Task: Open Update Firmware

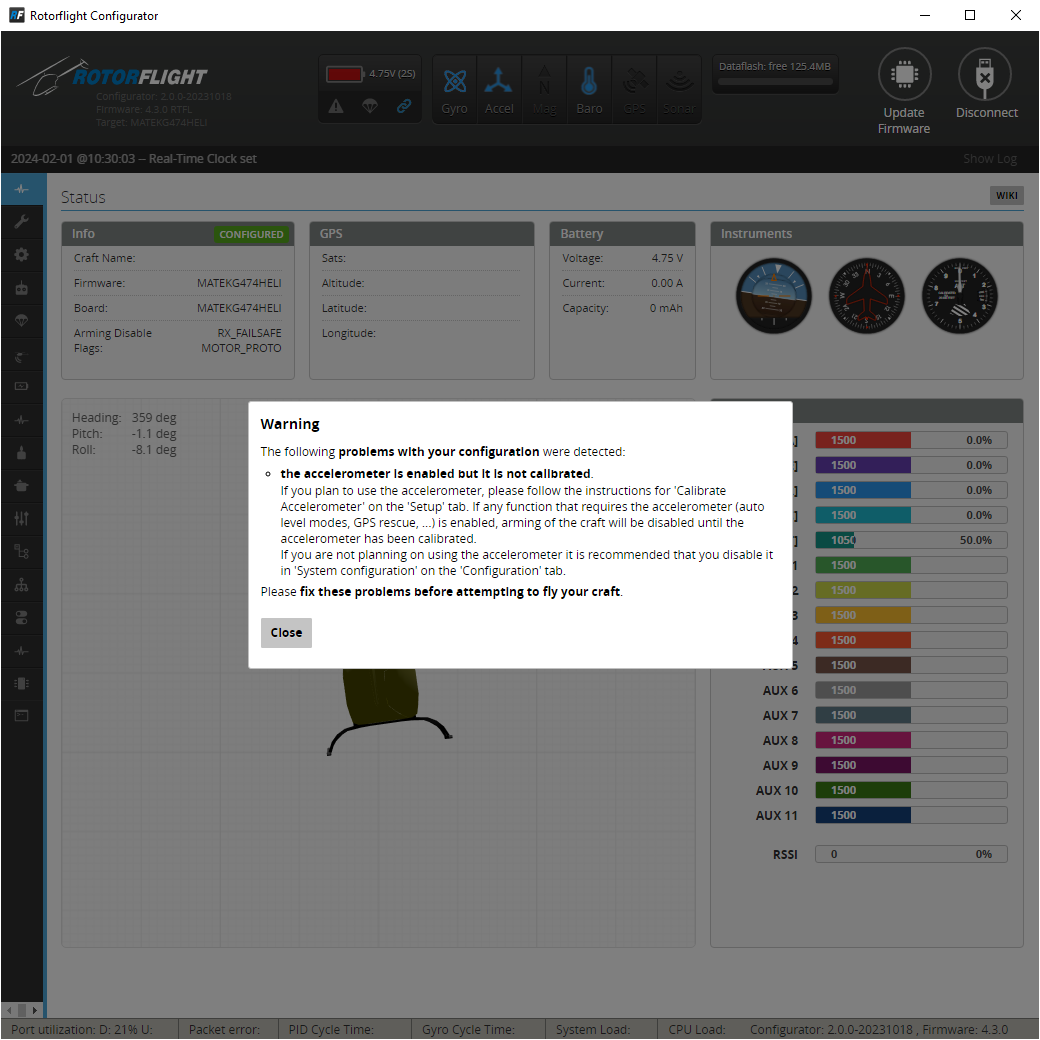Action: pyautogui.click(x=904, y=92)
